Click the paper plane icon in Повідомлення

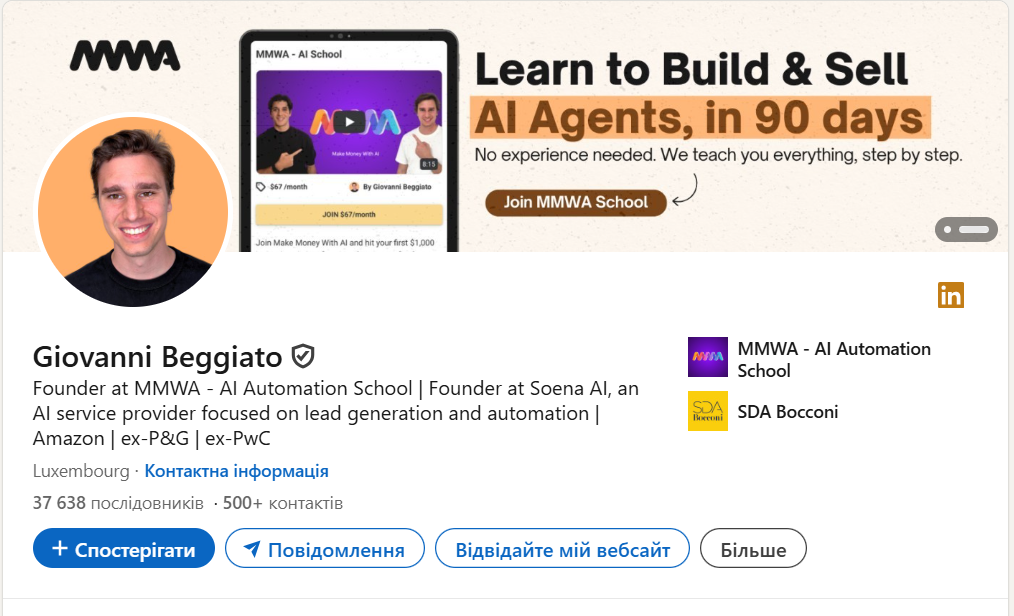252,549
